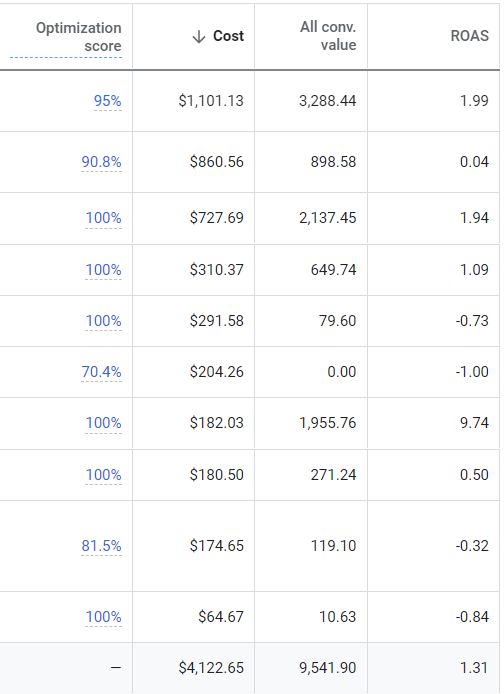Click the 100% score beside $64.67 cost

(104, 617)
